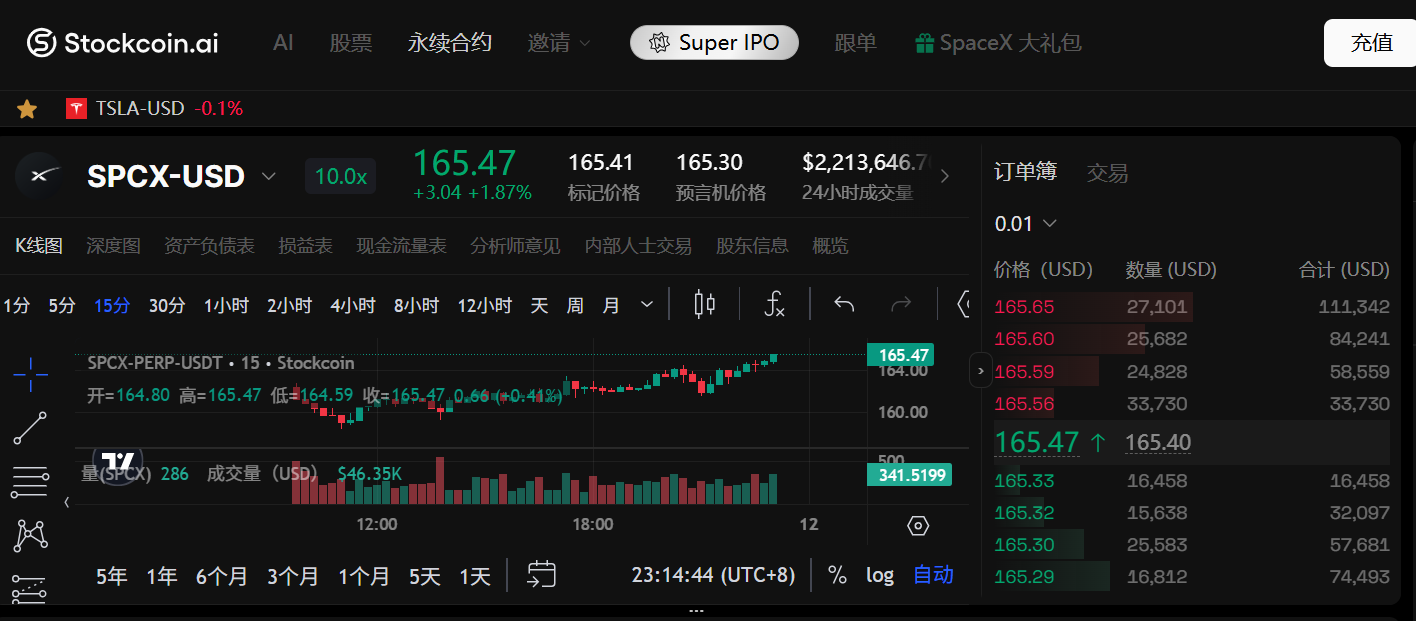Open the 损益表 tab
This screenshot has width=1416, height=621.
click(305, 245)
